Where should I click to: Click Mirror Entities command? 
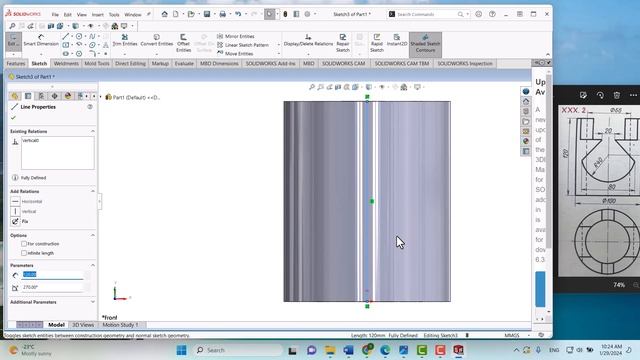[236, 36]
